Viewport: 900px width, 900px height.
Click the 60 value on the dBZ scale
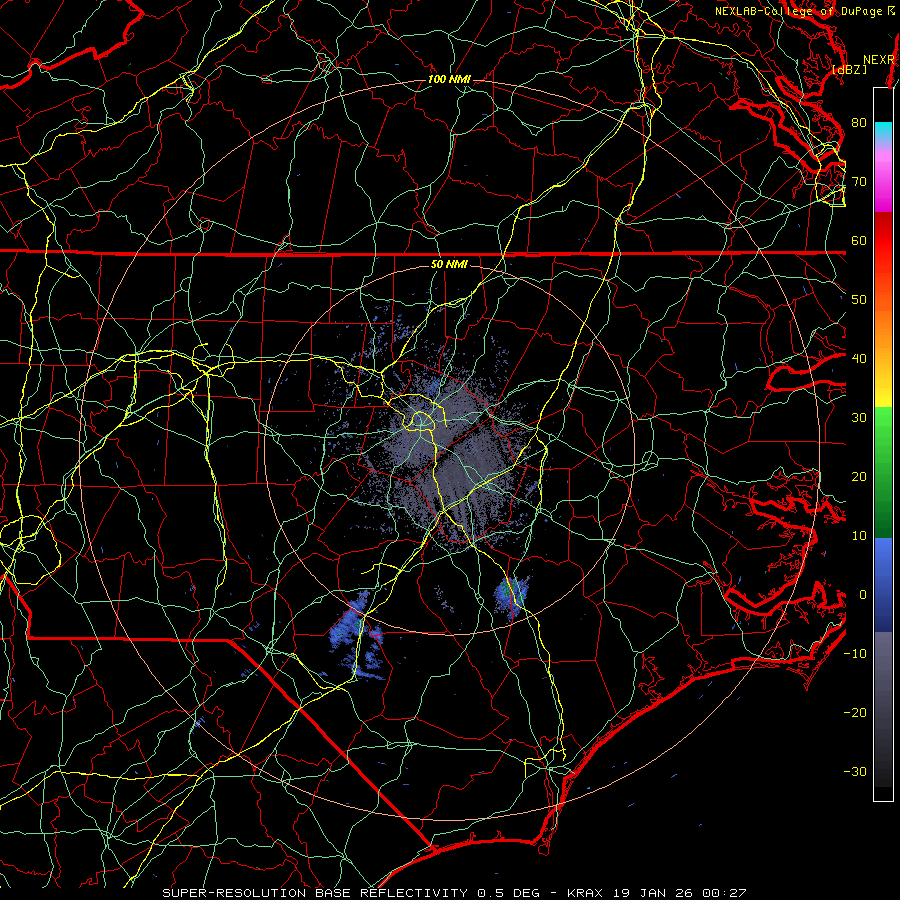[859, 240]
